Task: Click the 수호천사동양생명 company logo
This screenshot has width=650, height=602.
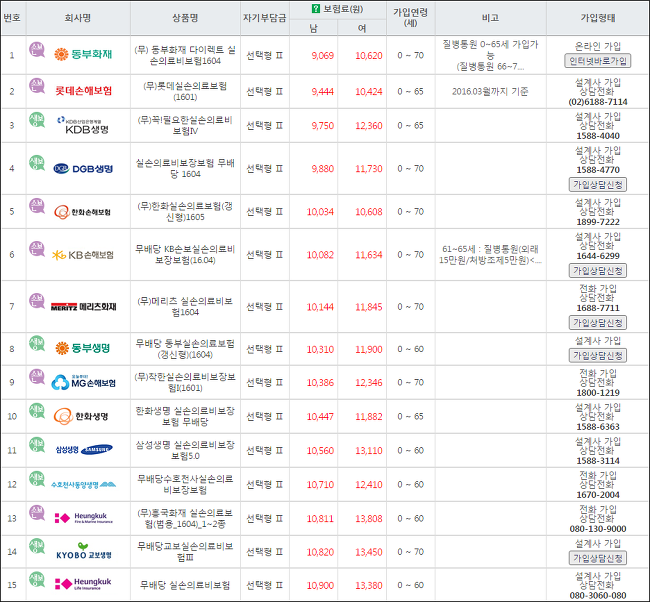Action: coord(83,484)
